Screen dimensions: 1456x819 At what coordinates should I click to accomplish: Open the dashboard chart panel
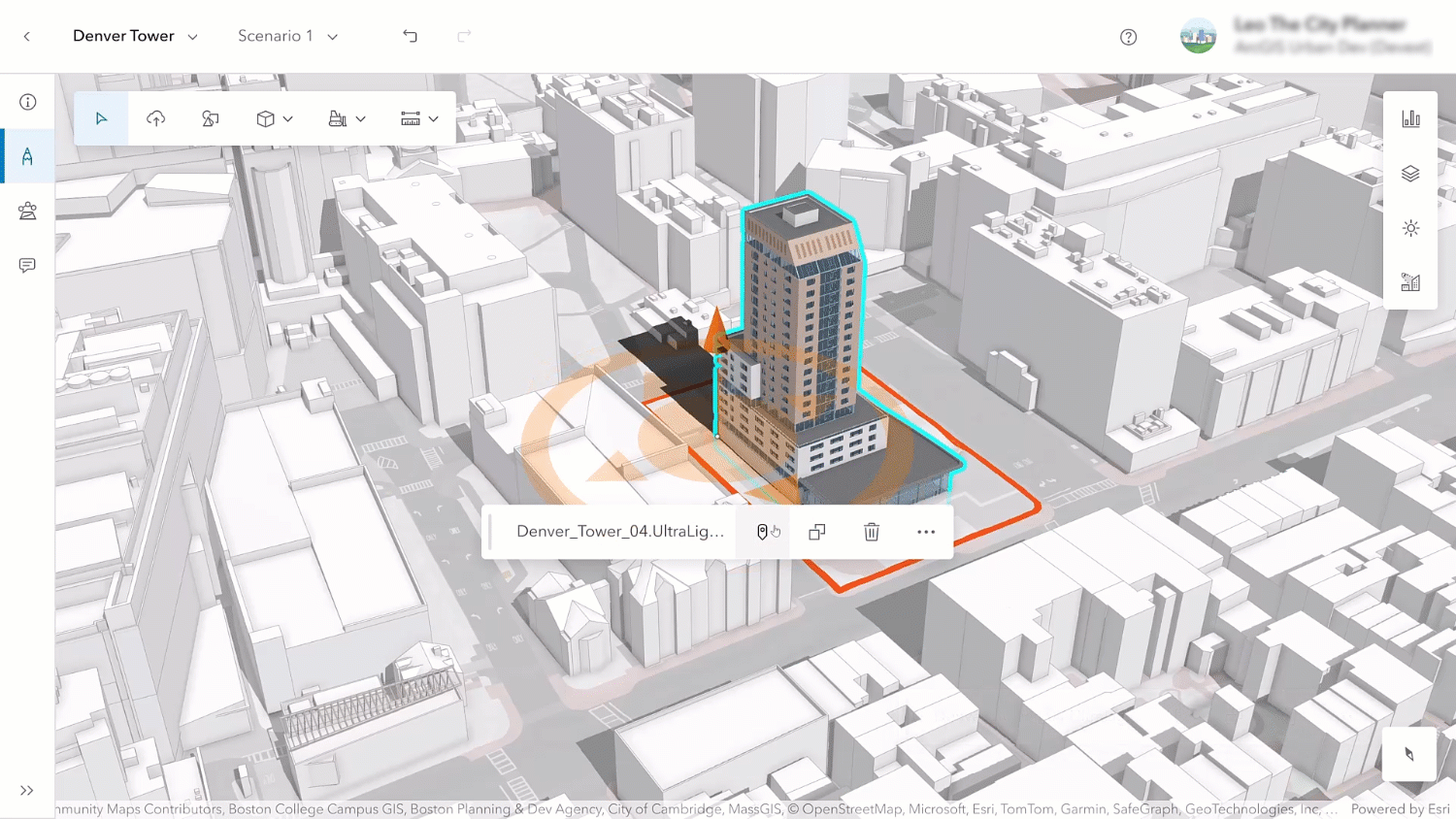[1410, 118]
